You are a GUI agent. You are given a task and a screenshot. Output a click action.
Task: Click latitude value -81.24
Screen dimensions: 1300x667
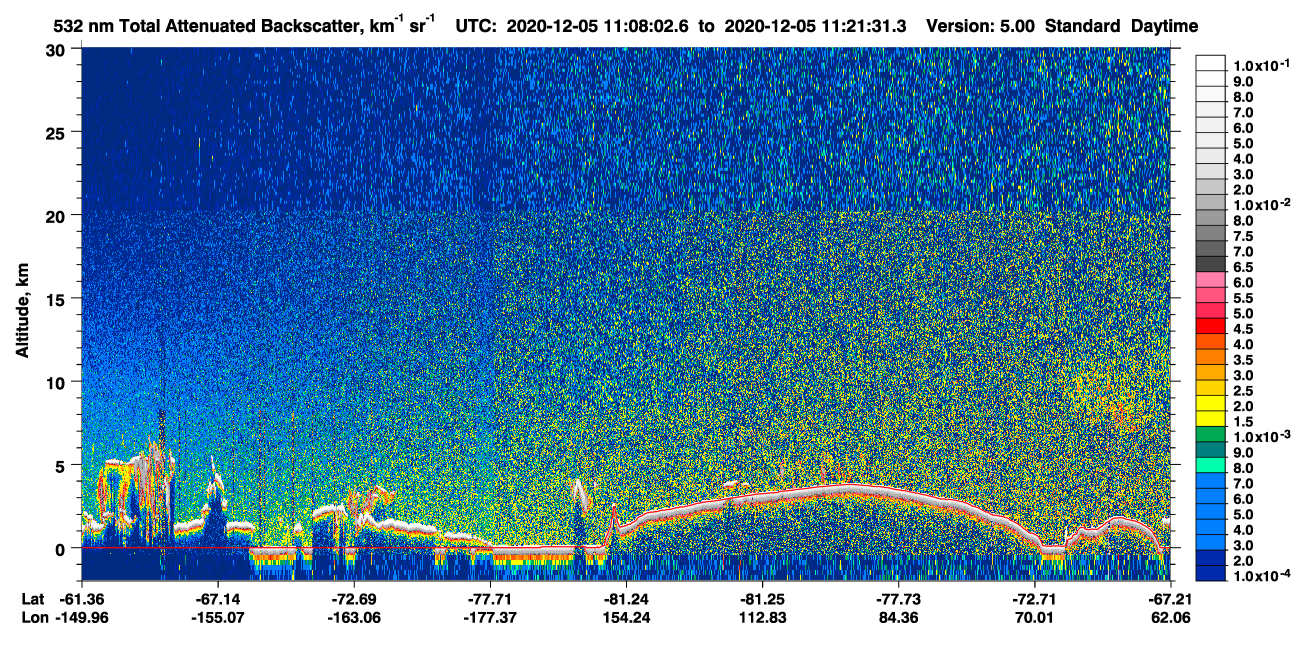coord(625,599)
